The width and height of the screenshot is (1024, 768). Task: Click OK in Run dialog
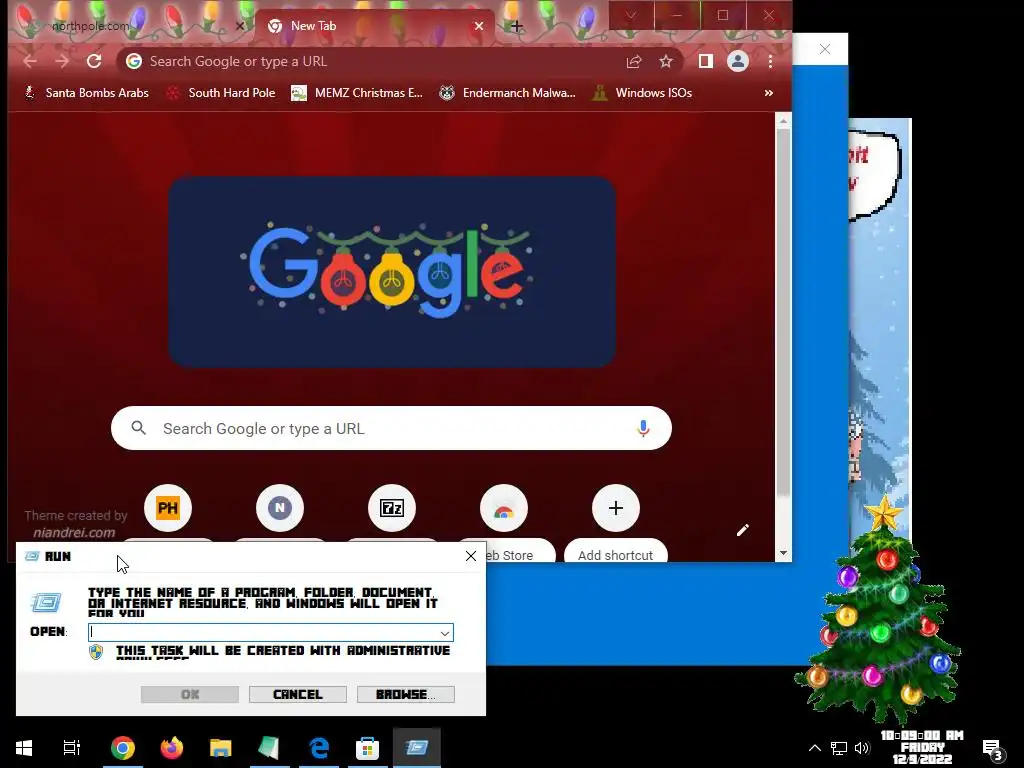[190, 694]
